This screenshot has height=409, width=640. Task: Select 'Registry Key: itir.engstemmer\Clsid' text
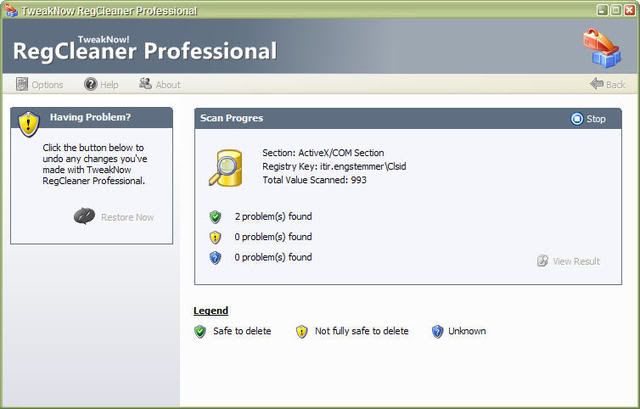334,166
